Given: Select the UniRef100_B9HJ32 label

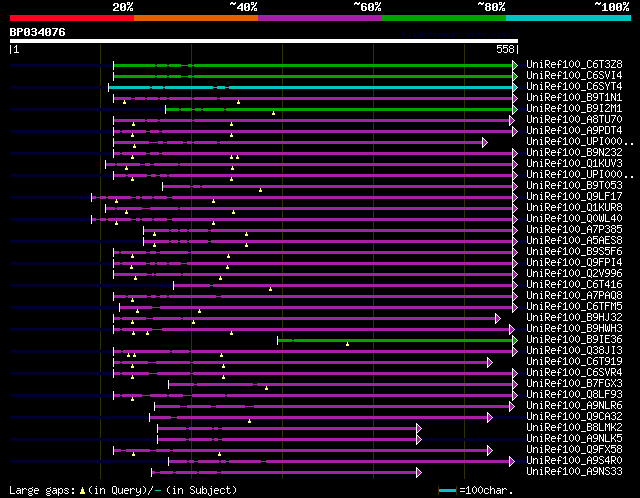Looking at the screenshot, I should click(574, 318).
